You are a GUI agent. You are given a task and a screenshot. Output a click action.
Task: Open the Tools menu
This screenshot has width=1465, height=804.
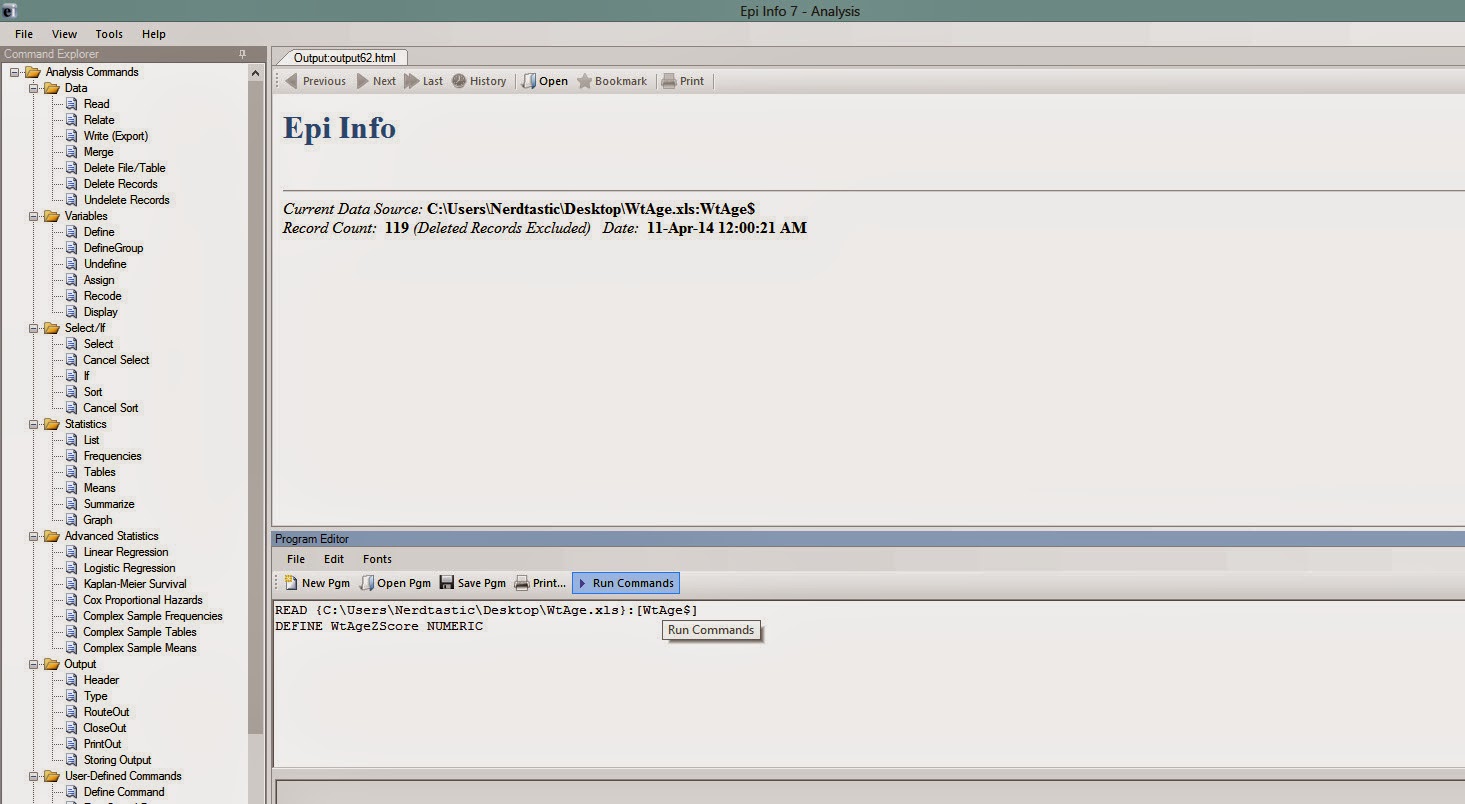(109, 34)
